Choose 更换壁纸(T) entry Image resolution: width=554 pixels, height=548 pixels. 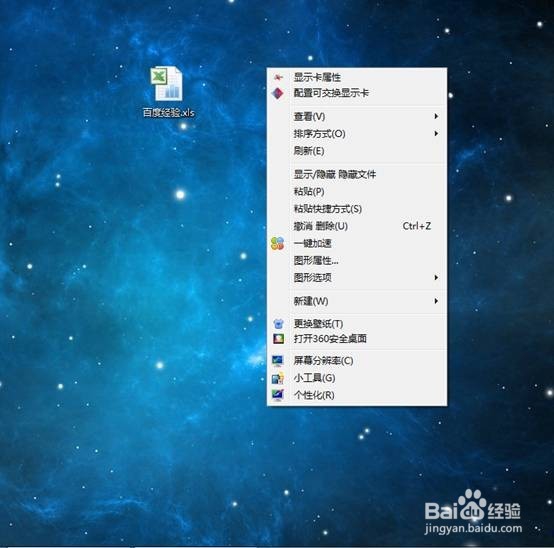click(x=357, y=323)
